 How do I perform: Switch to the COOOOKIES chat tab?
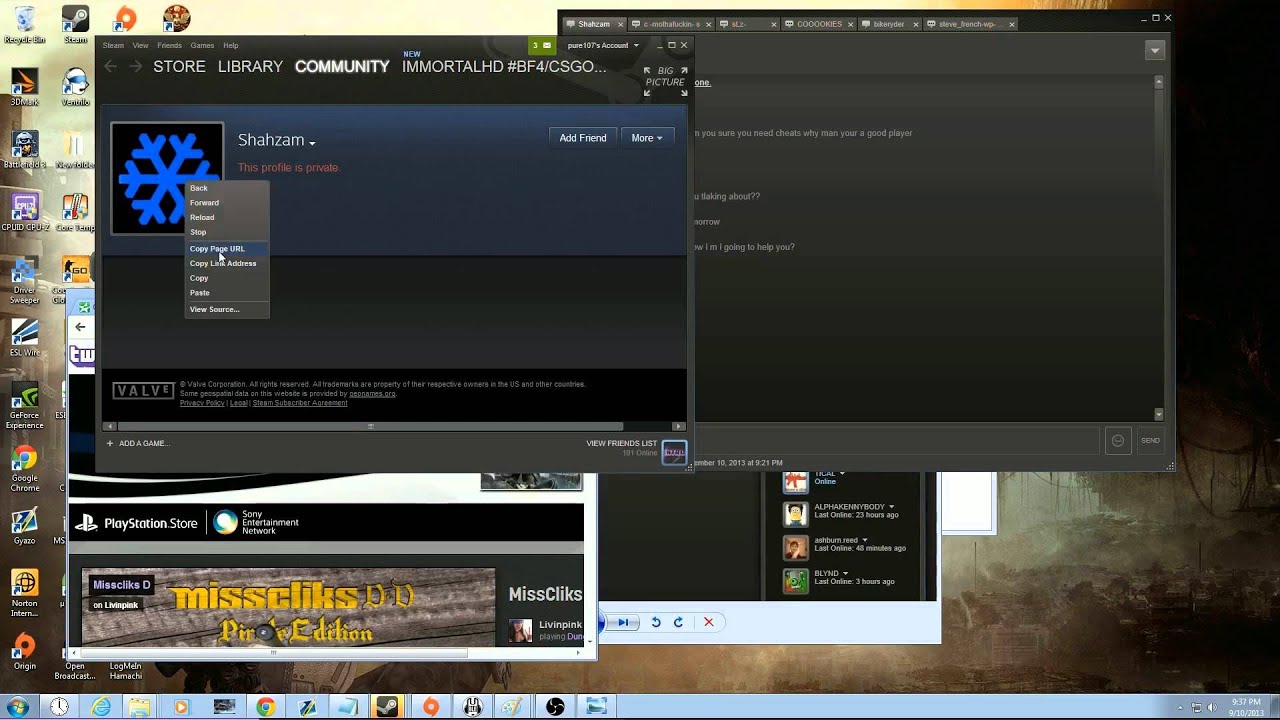pyautogui.click(x=818, y=24)
